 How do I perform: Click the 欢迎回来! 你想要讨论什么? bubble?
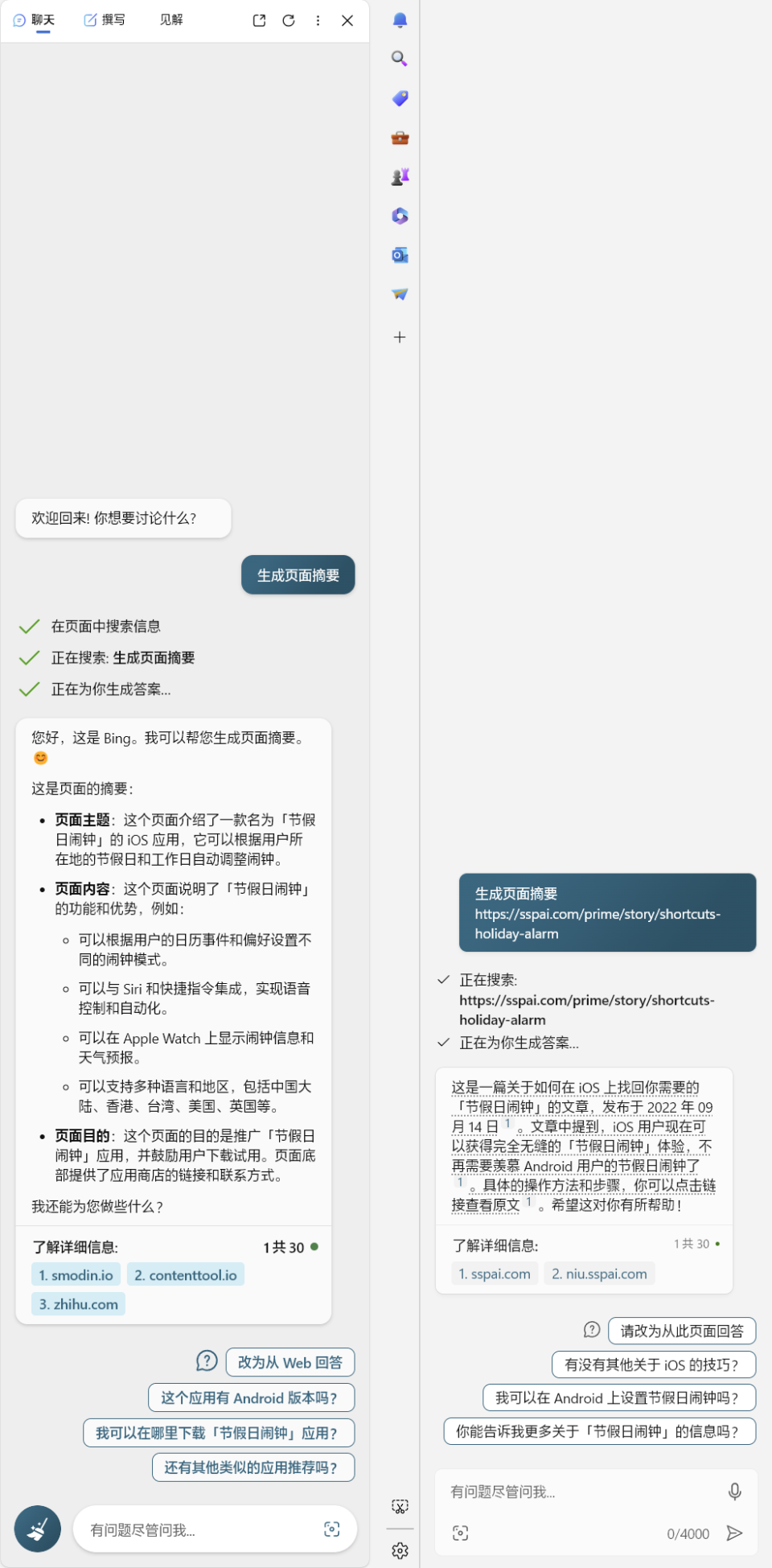[x=123, y=518]
